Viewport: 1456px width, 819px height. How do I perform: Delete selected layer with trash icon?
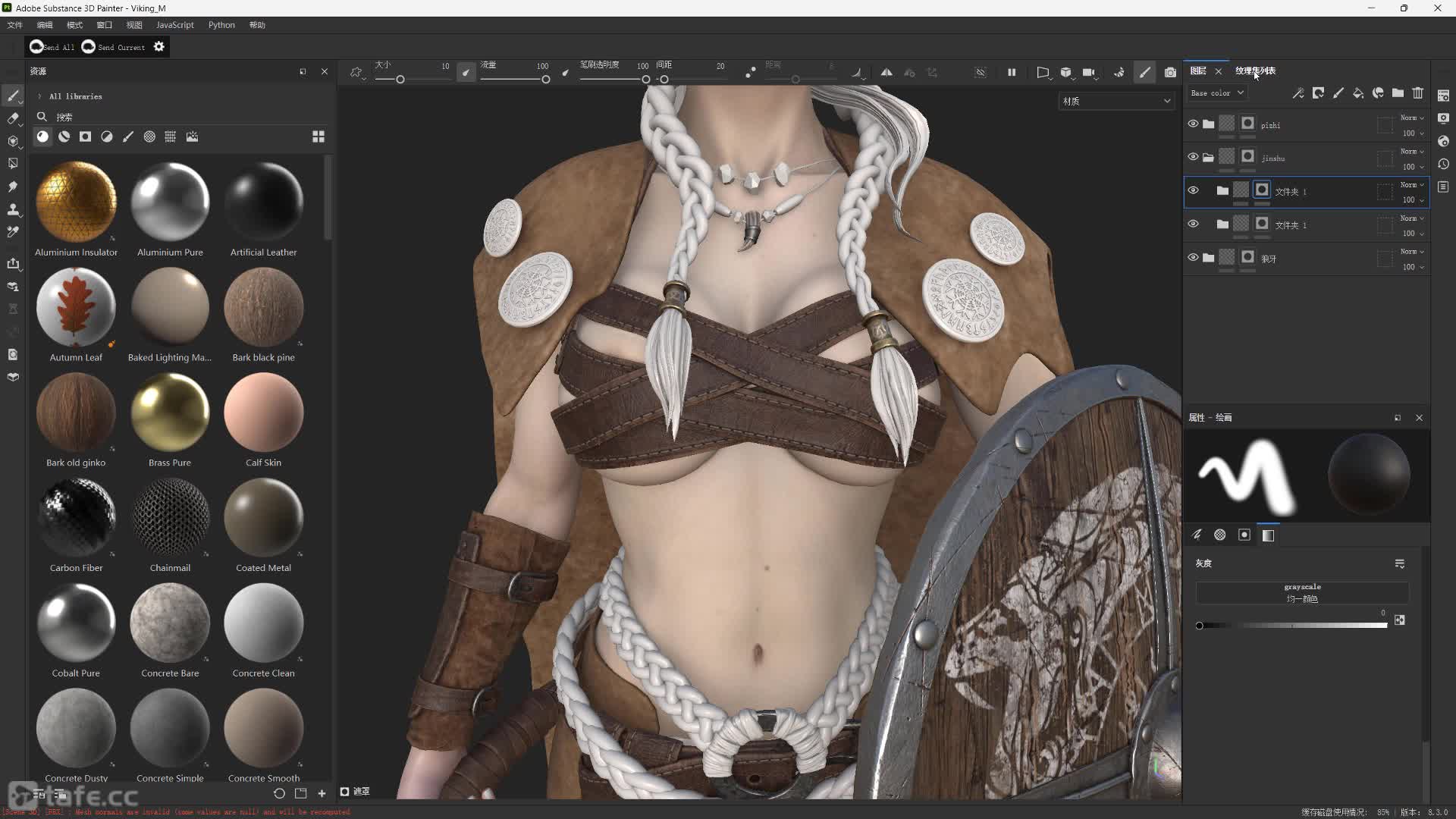tap(1418, 93)
